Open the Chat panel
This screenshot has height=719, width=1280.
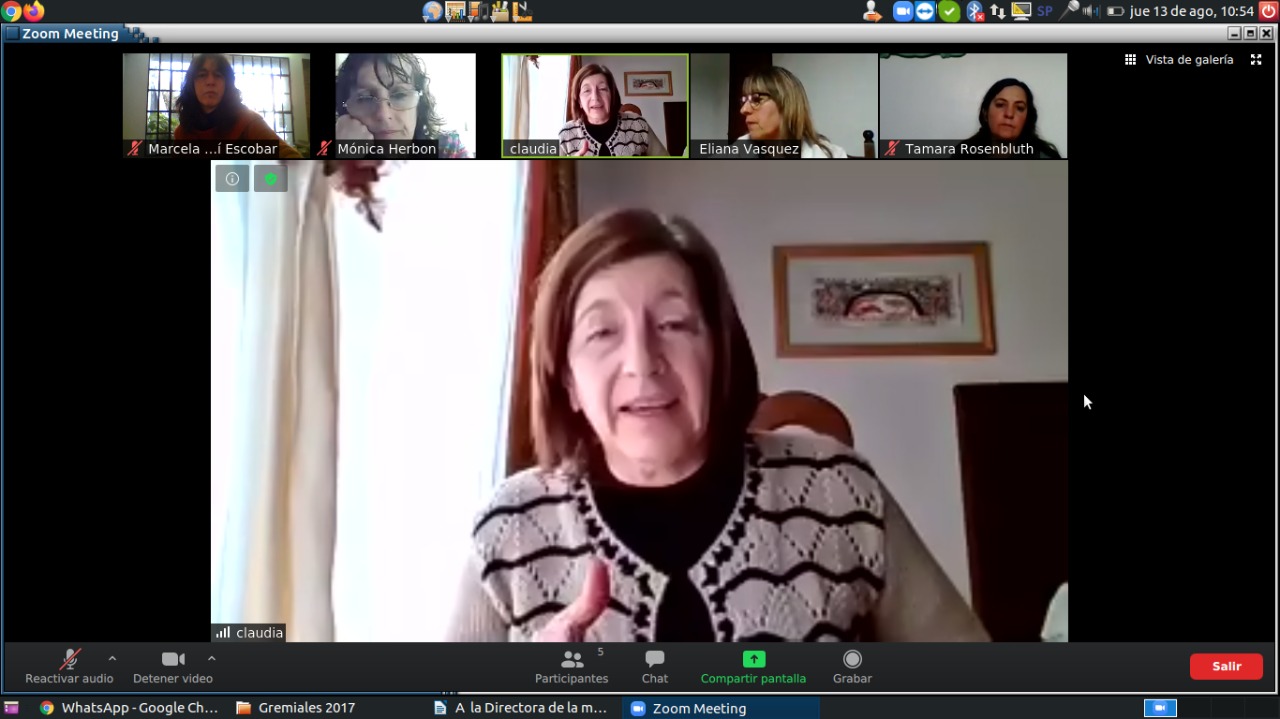tap(655, 666)
